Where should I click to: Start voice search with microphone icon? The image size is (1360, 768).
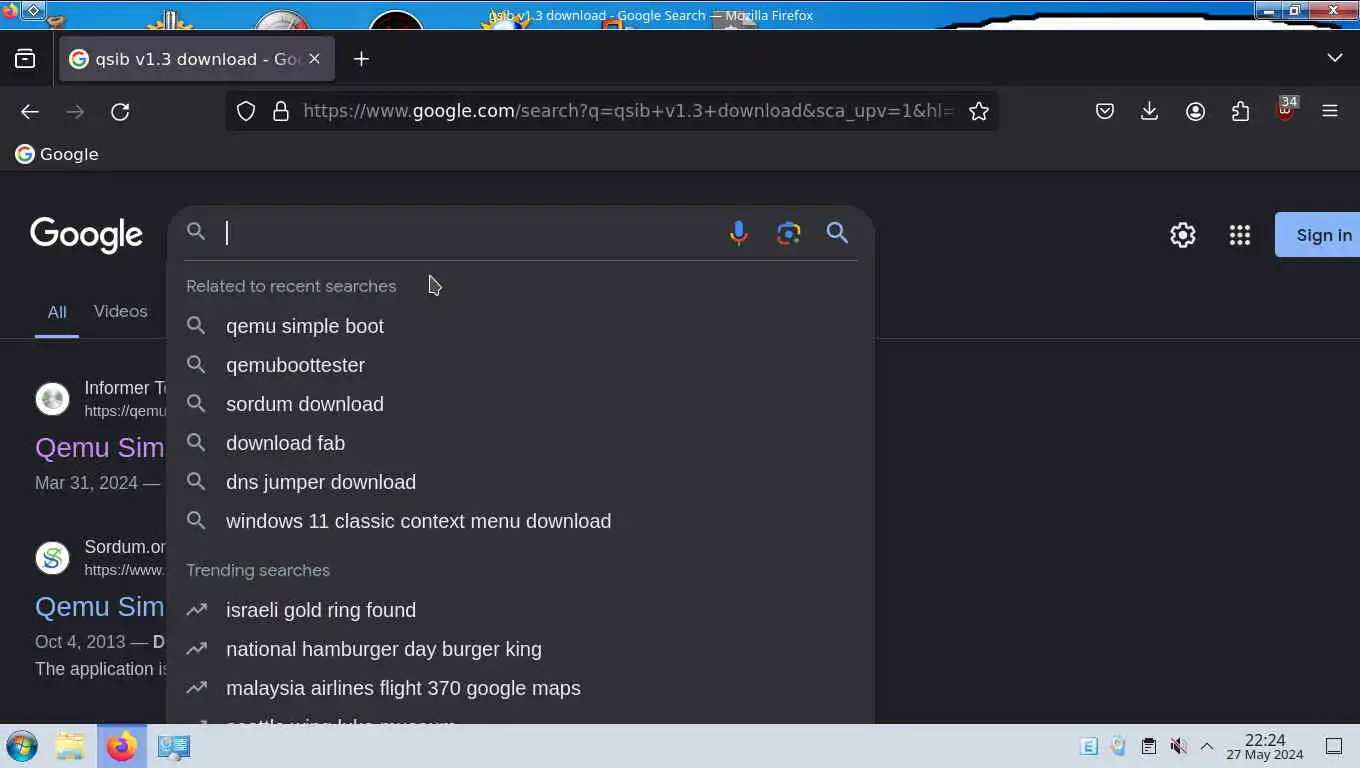click(x=738, y=233)
